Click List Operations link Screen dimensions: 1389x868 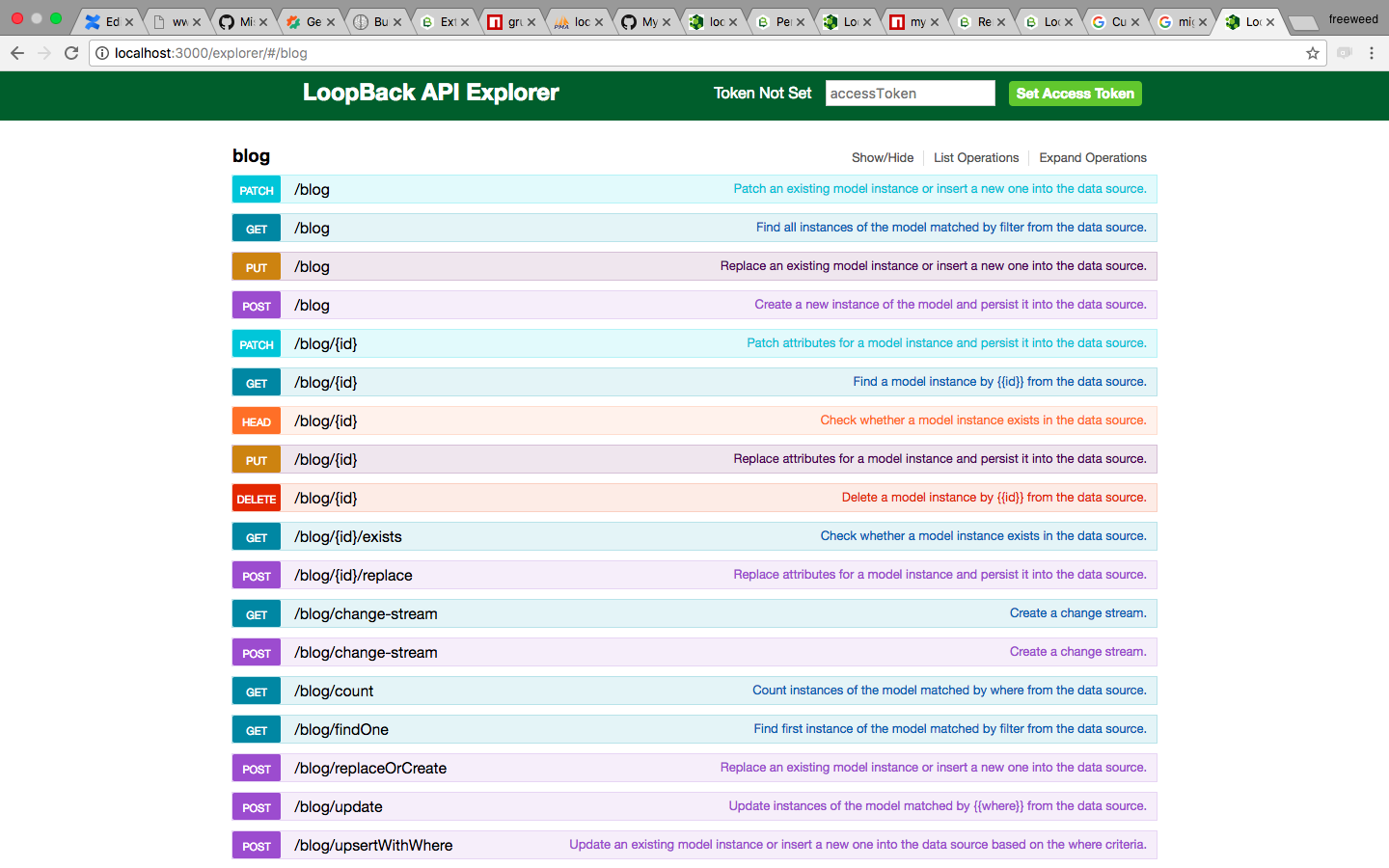[x=975, y=157]
